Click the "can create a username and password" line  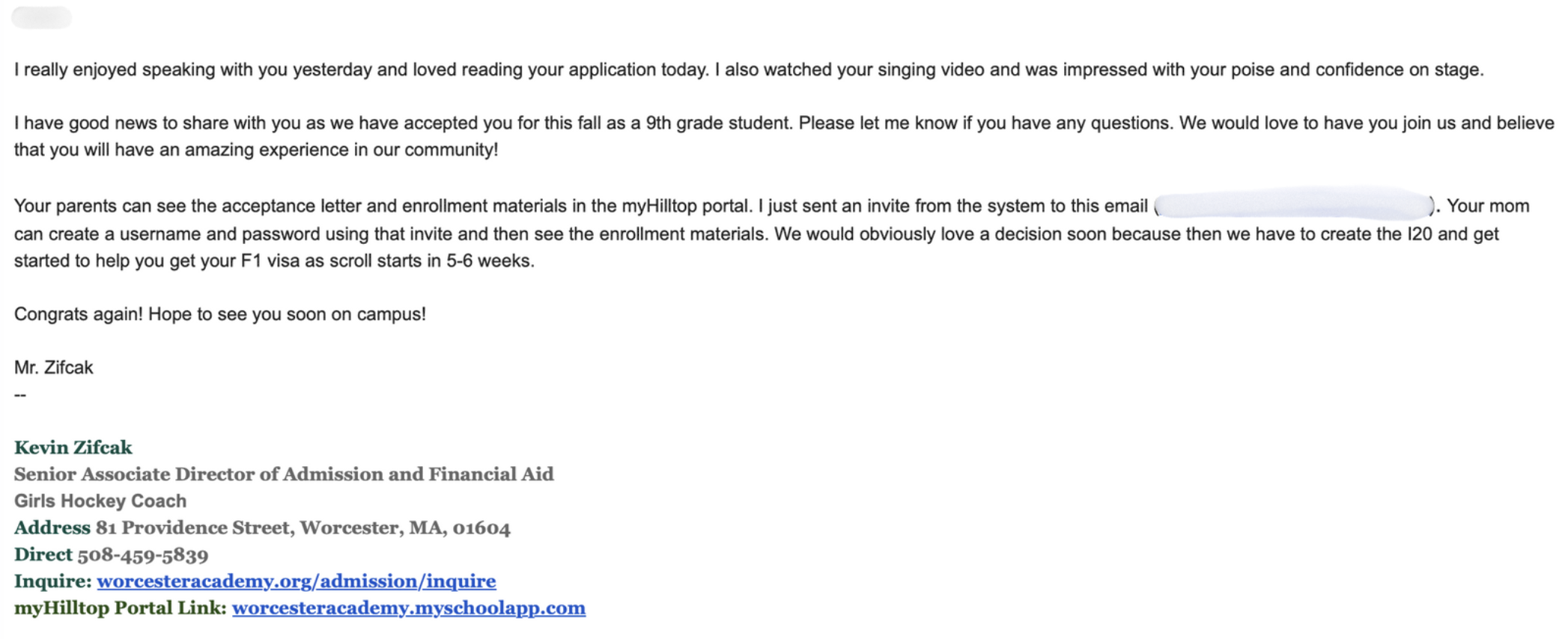(391, 234)
